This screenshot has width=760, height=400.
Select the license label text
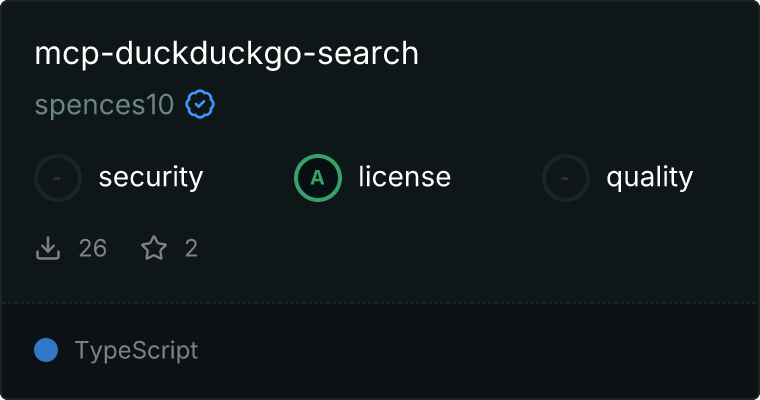pyautogui.click(x=404, y=178)
